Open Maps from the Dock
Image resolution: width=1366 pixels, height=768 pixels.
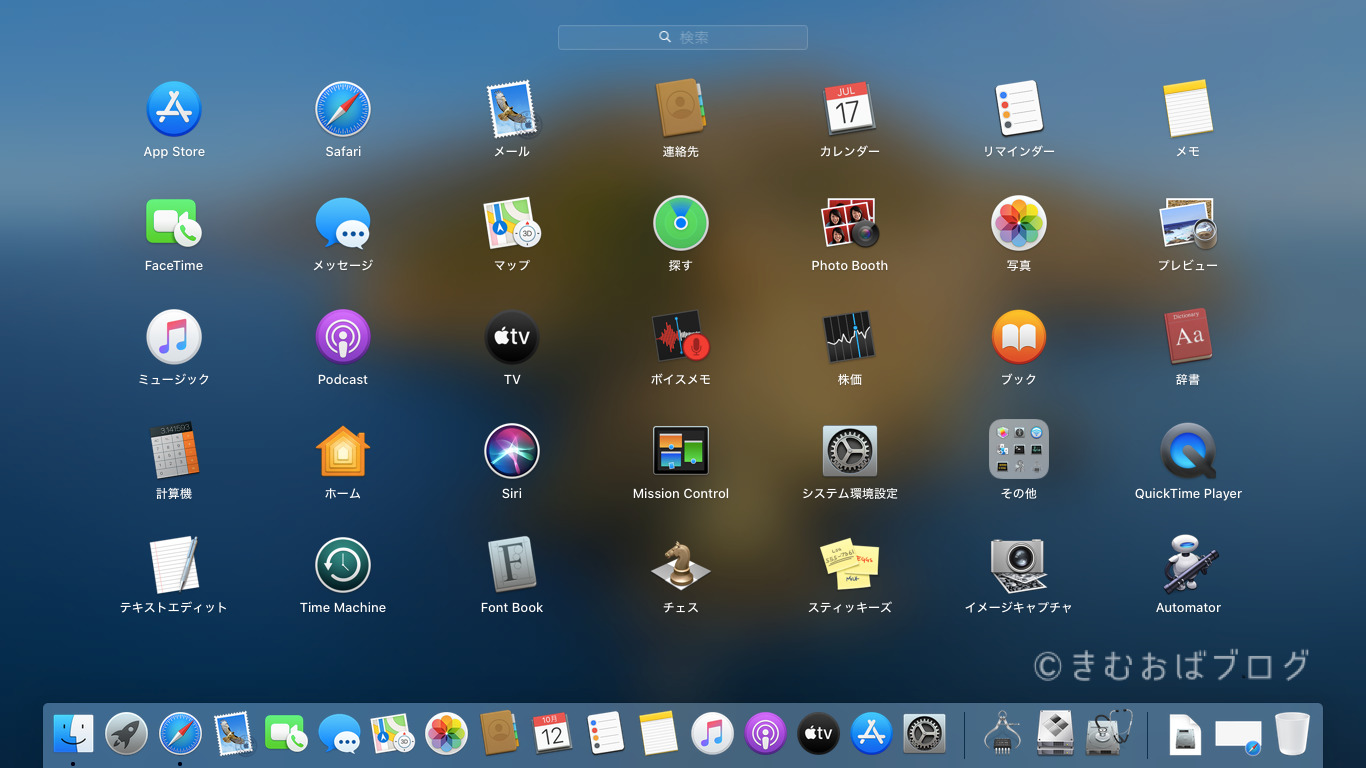(x=393, y=734)
